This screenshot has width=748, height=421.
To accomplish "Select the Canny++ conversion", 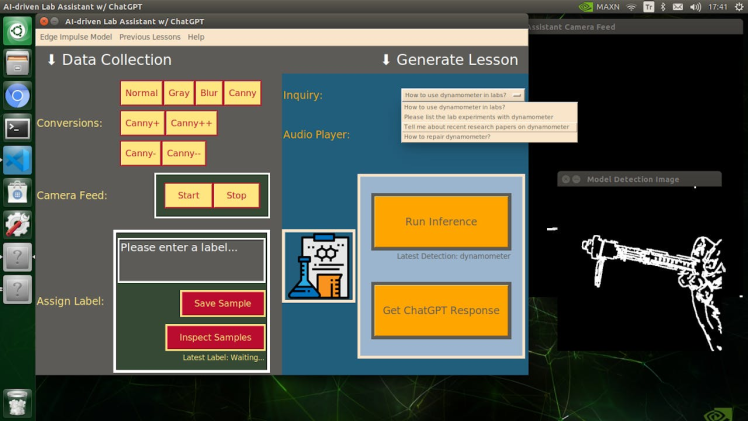I will [x=191, y=123].
